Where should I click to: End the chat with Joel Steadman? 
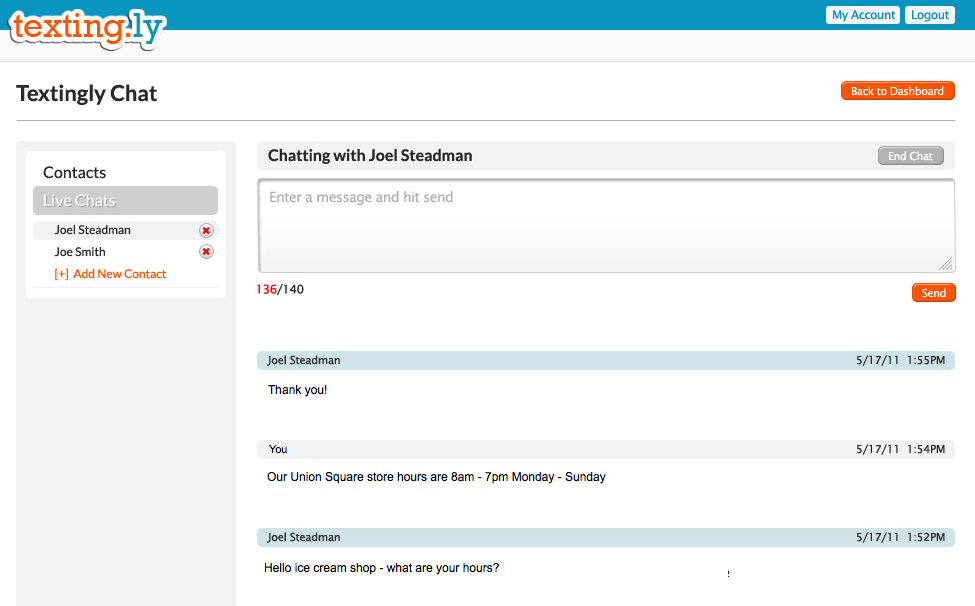[910, 156]
